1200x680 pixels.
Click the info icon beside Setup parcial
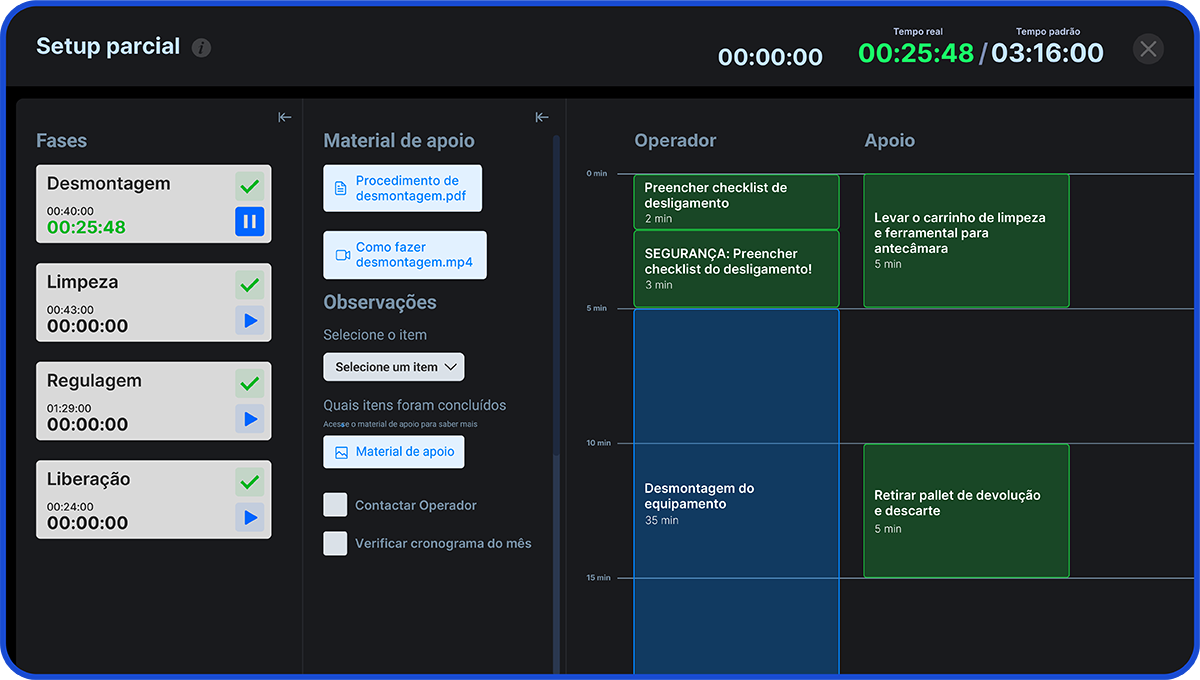[201, 48]
